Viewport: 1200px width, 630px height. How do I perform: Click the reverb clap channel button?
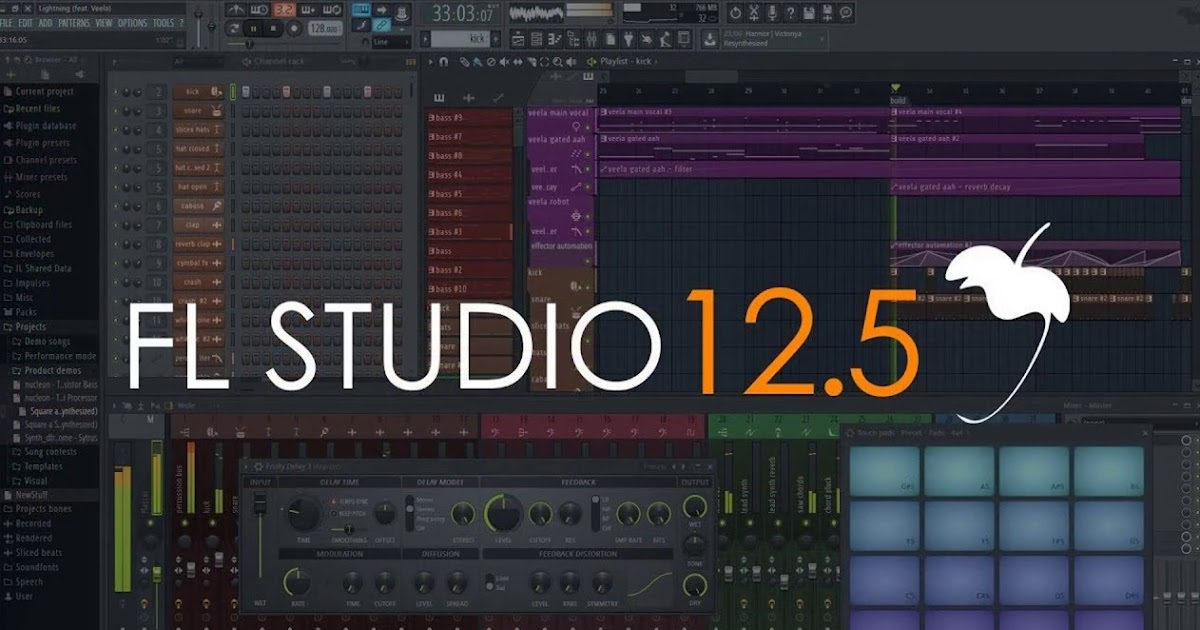(x=198, y=244)
